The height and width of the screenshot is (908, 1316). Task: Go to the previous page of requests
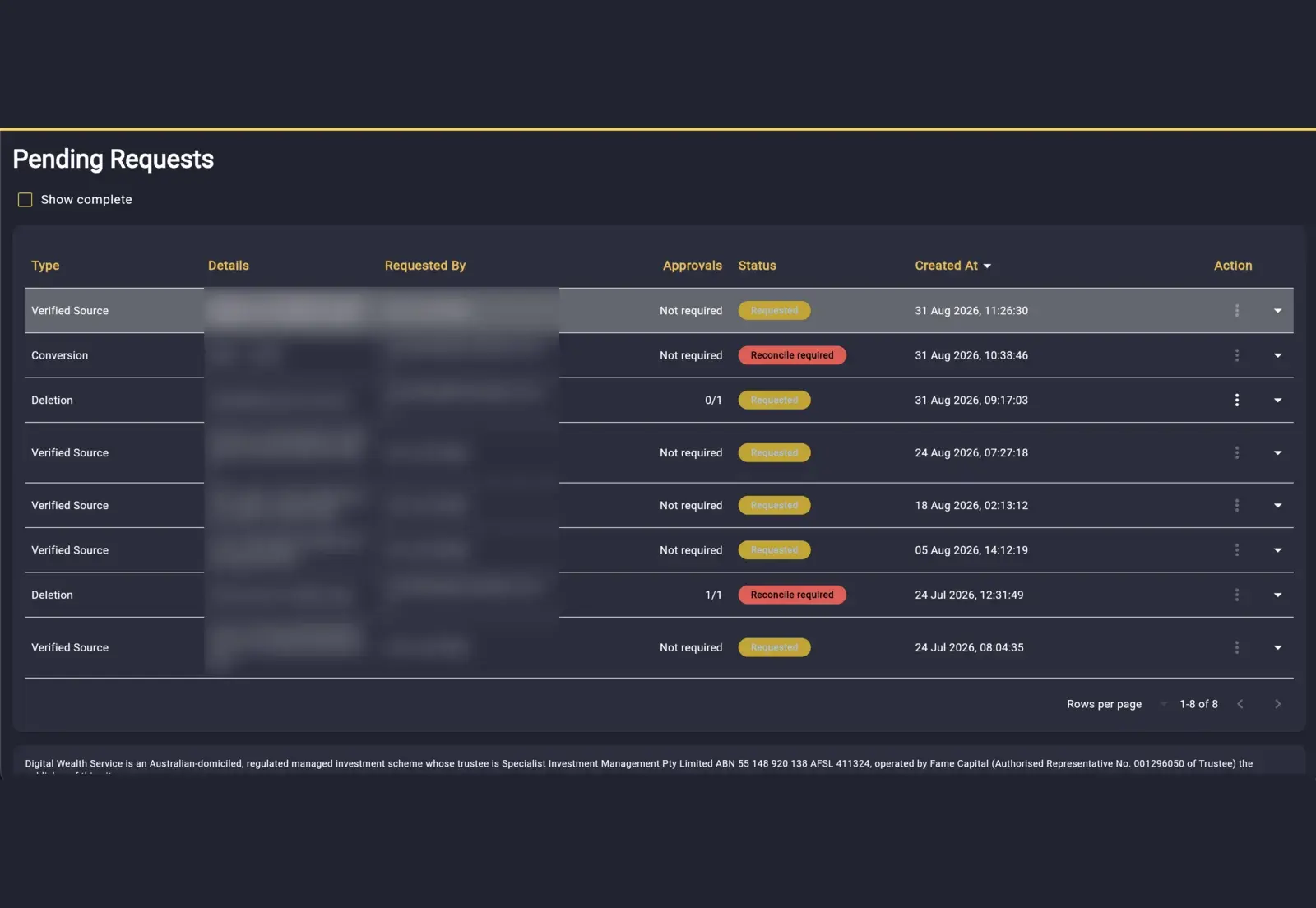(1240, 704)
